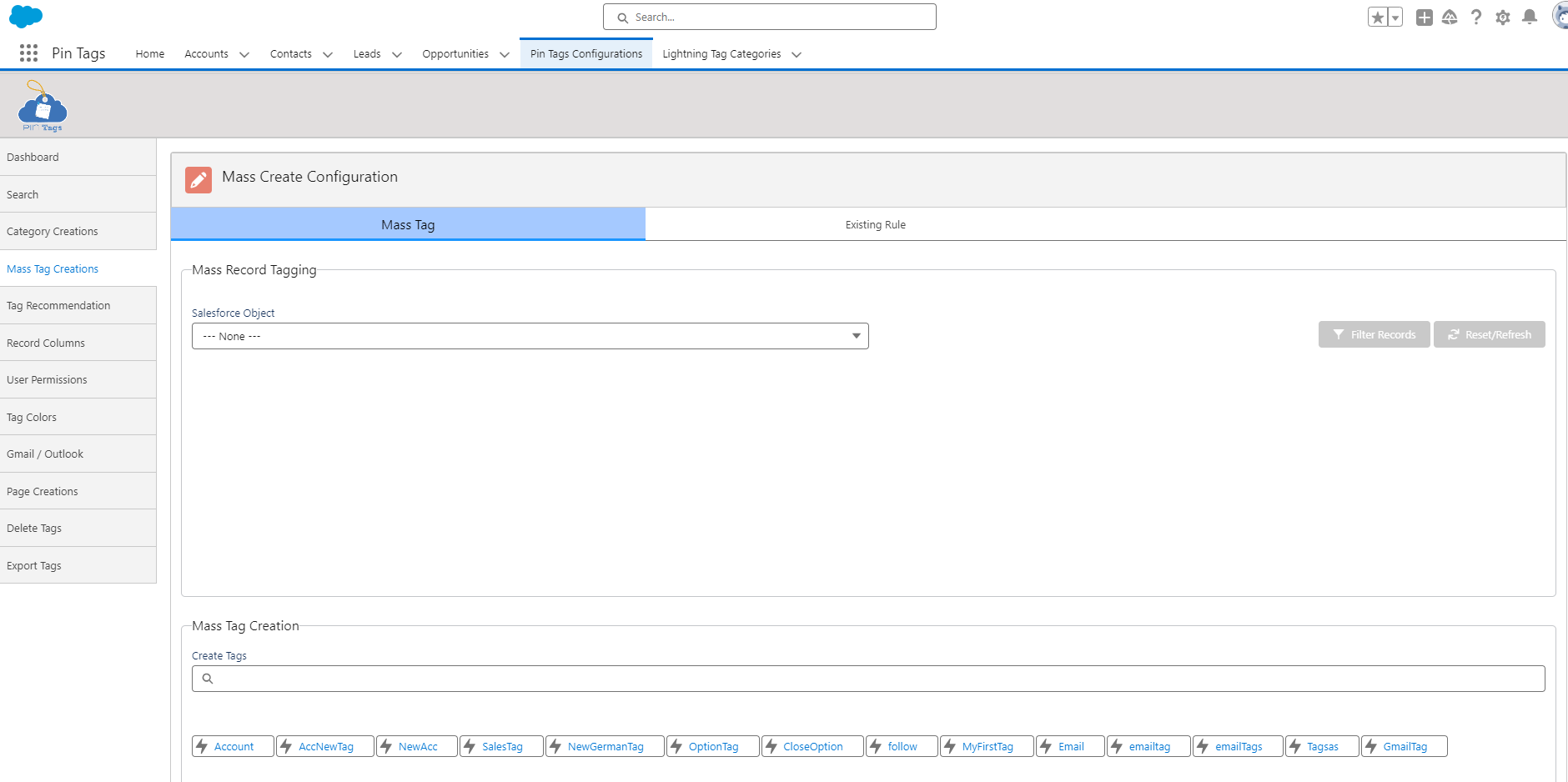
Task: Open the Setup gear icon
Action: point(1503,18)
